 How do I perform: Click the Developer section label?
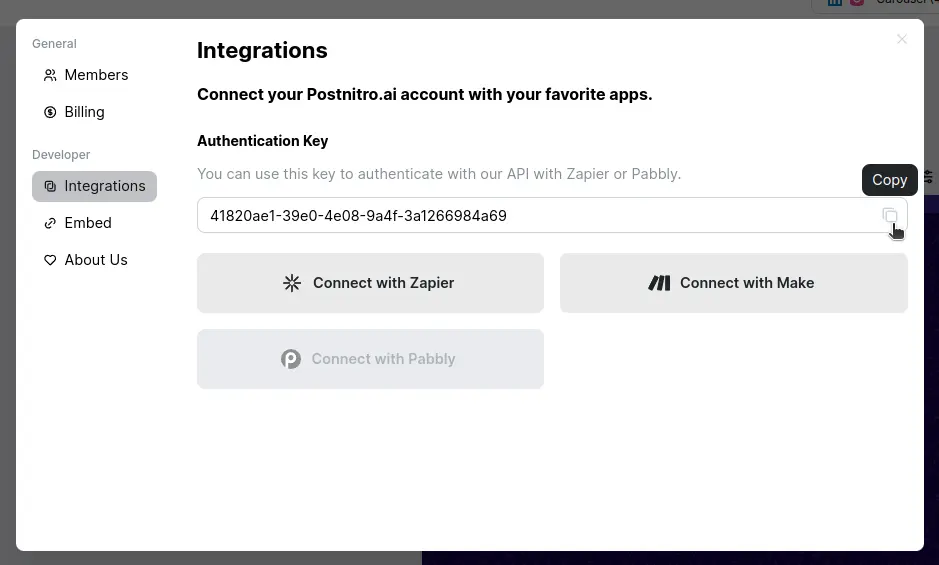[61, 155]
